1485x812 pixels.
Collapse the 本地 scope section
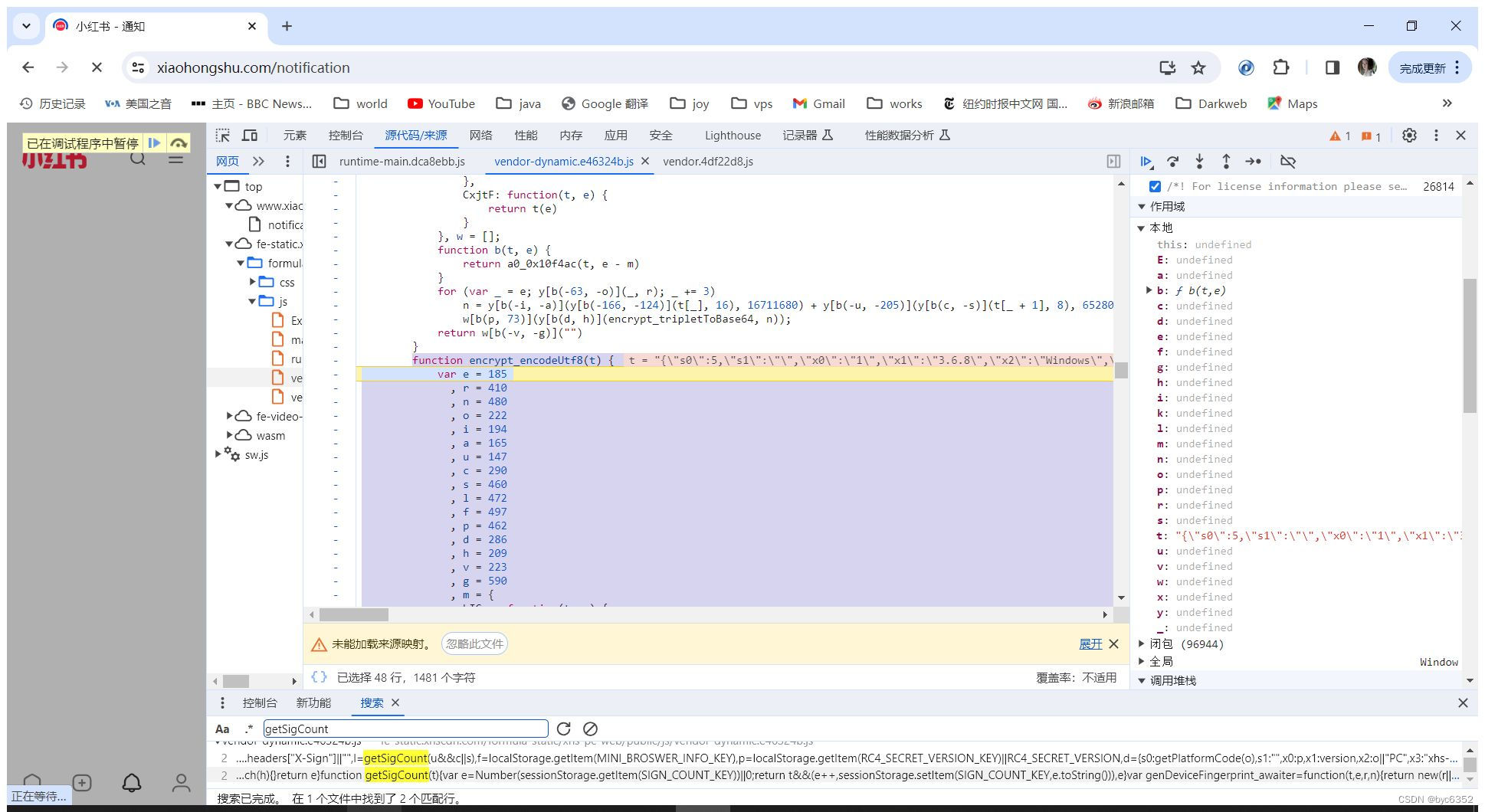[1142, 227]
